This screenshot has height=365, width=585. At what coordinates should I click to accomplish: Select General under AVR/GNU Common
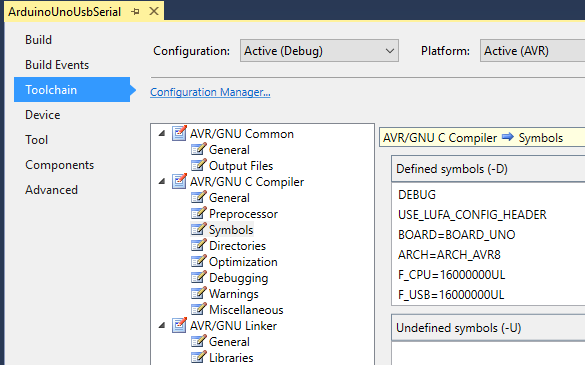point(229,150)
